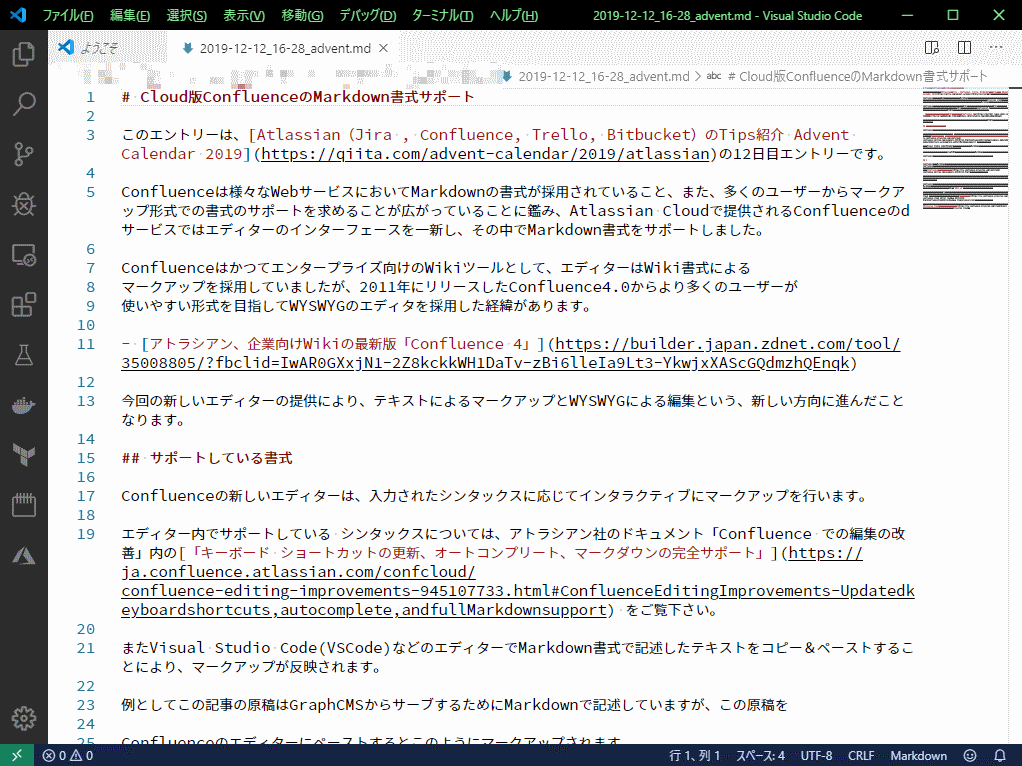Click the heading text on line 1
Screen dimensions: 1022x766
pyautogui.click(x=298, y=96)
